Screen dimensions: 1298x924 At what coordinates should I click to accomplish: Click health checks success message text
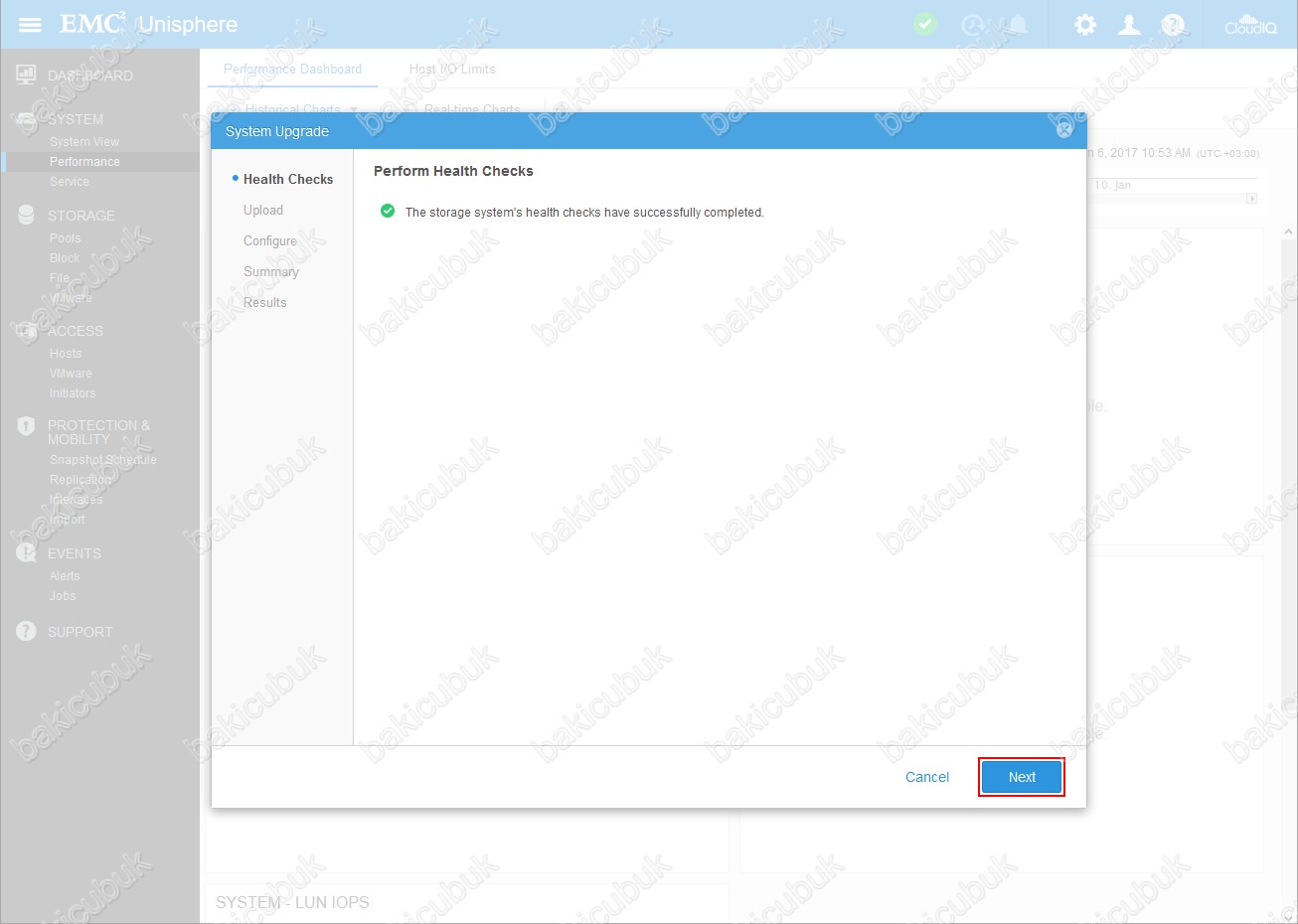point(584,213)
